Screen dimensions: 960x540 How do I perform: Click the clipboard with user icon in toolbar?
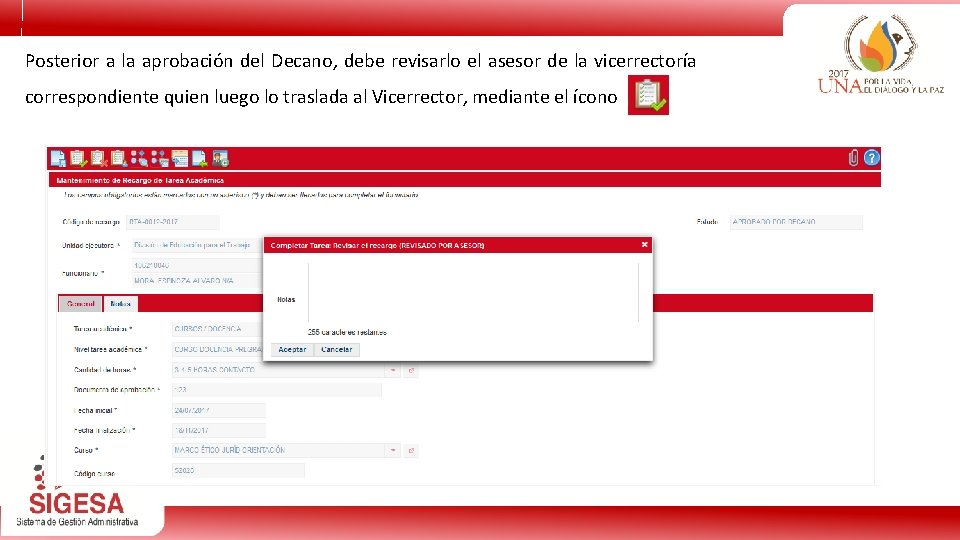click(119, 159)
